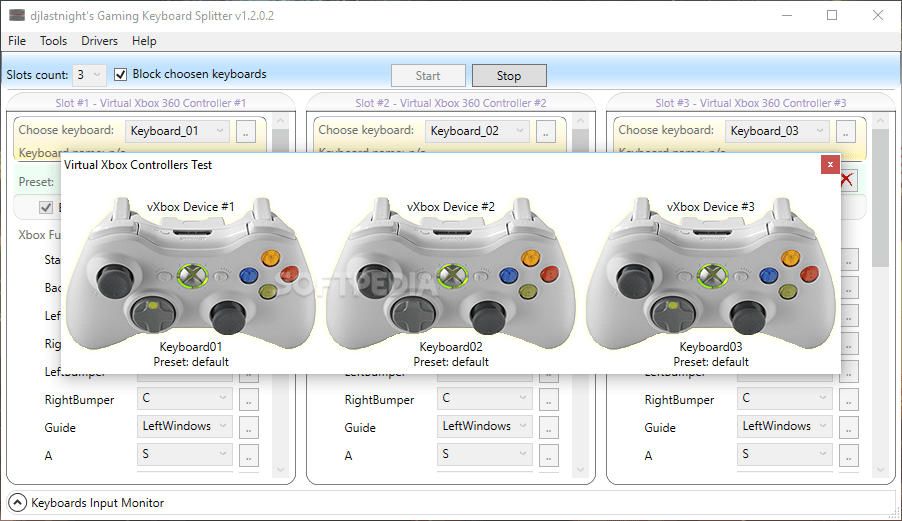Click blue X button on Device #3 controller
Viewport: 902px width, 521px height.
pos(769,275)
